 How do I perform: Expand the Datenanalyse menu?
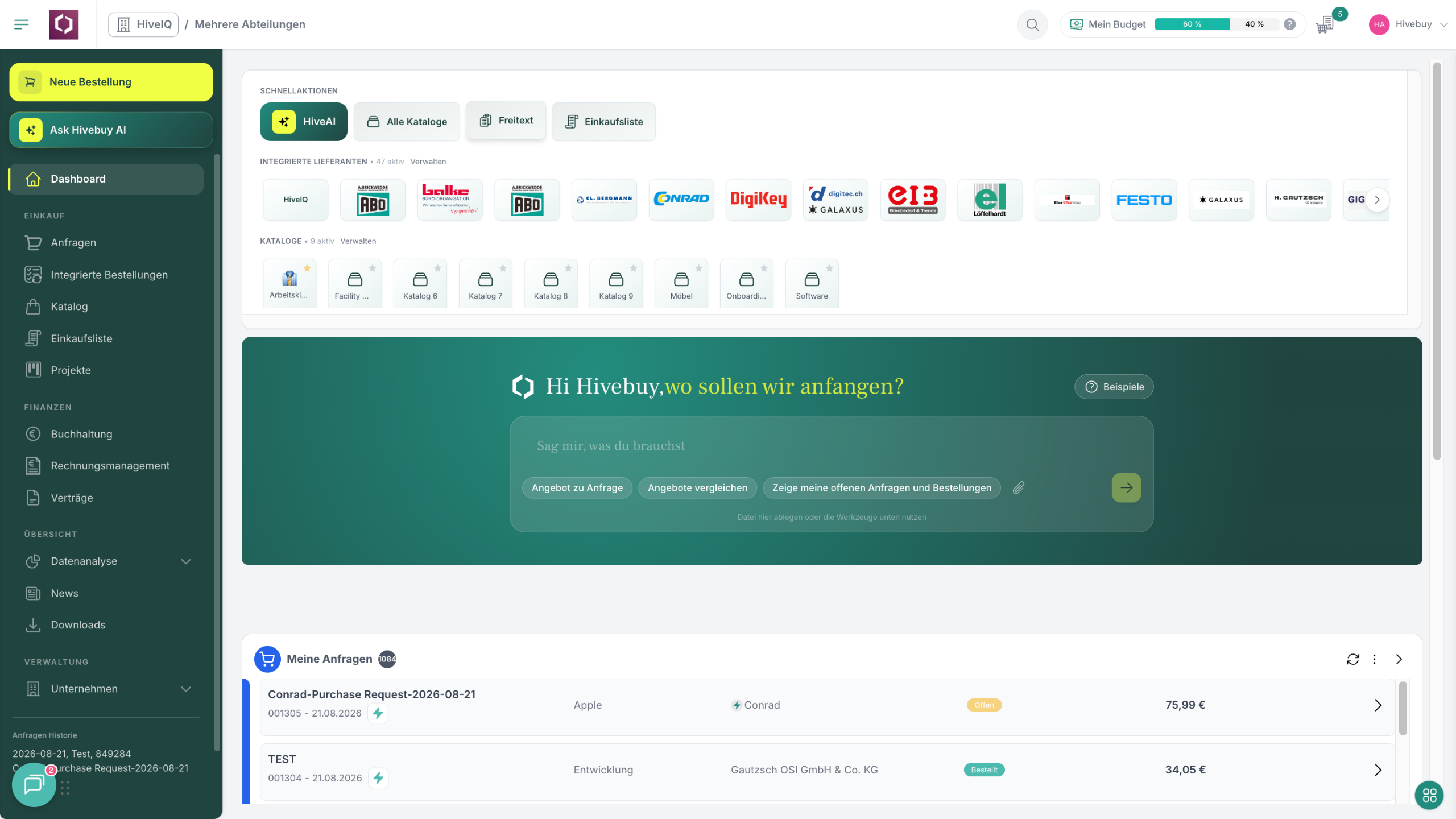point(185,561)
